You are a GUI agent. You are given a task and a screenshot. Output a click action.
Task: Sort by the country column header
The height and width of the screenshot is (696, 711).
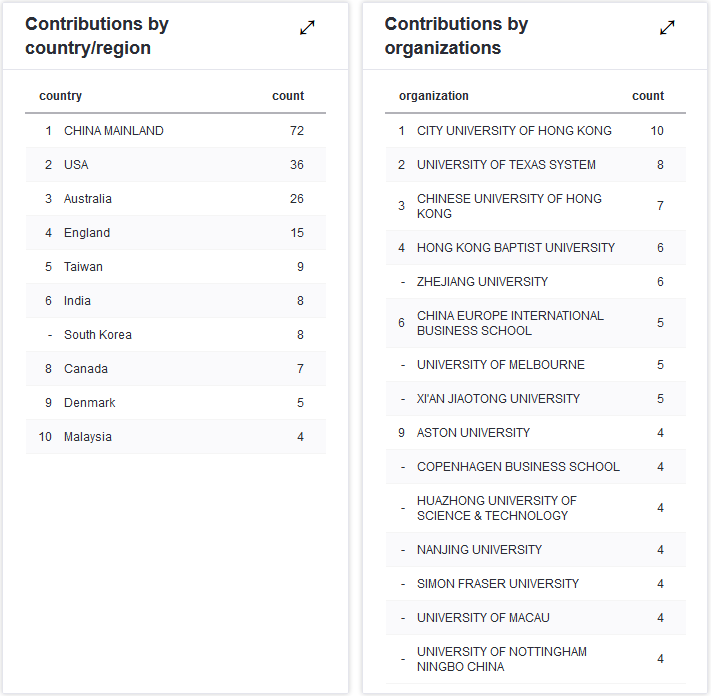point(60,96)
